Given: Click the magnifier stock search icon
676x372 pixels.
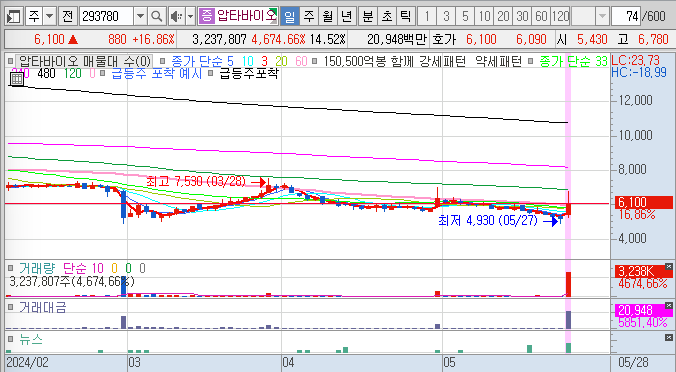Looking at the screenshot, I should (x=156, y=16).
